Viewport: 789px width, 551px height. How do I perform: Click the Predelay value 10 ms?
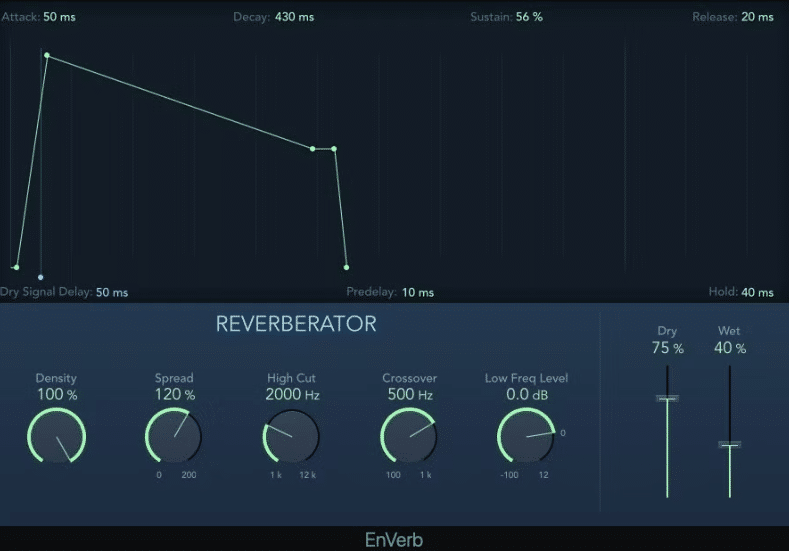pyautogui.click(x=418, y=293)
